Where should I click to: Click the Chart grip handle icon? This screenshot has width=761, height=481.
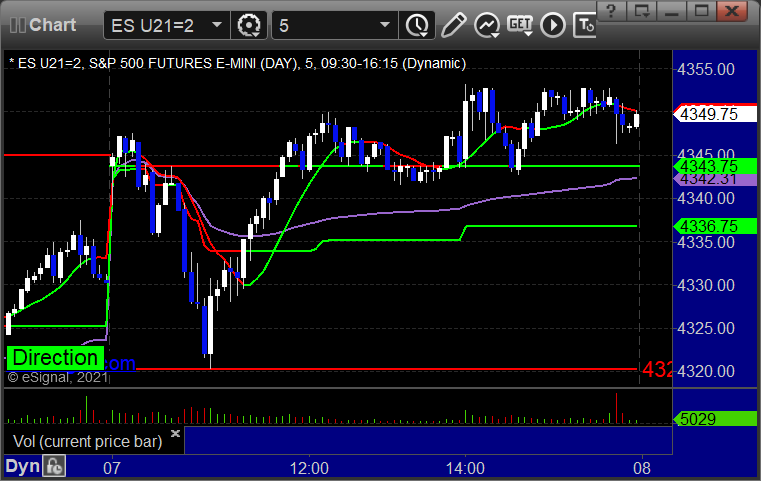[x=17, y=25]
